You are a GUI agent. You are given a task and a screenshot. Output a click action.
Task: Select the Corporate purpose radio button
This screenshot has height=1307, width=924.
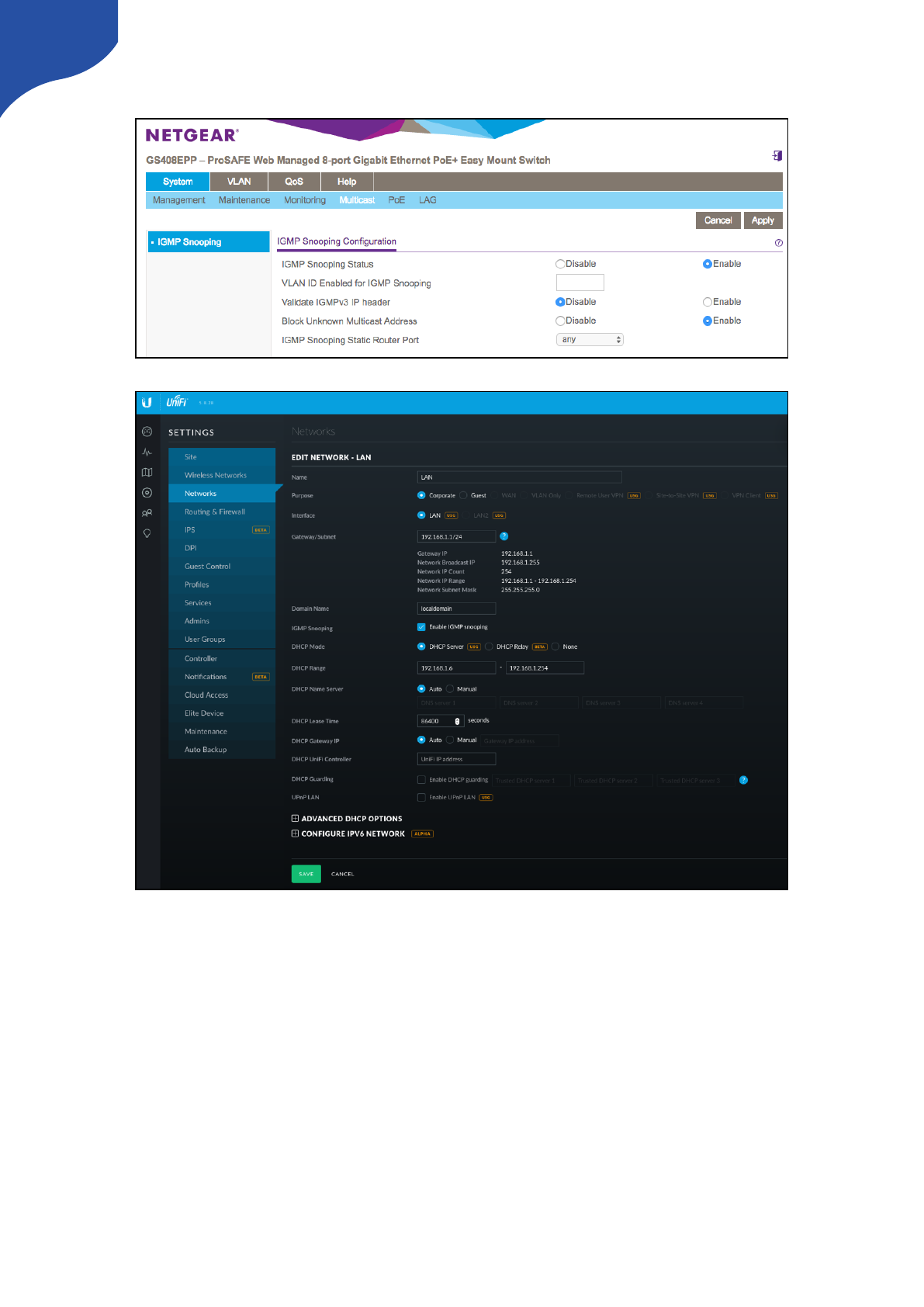pos(421,495)
